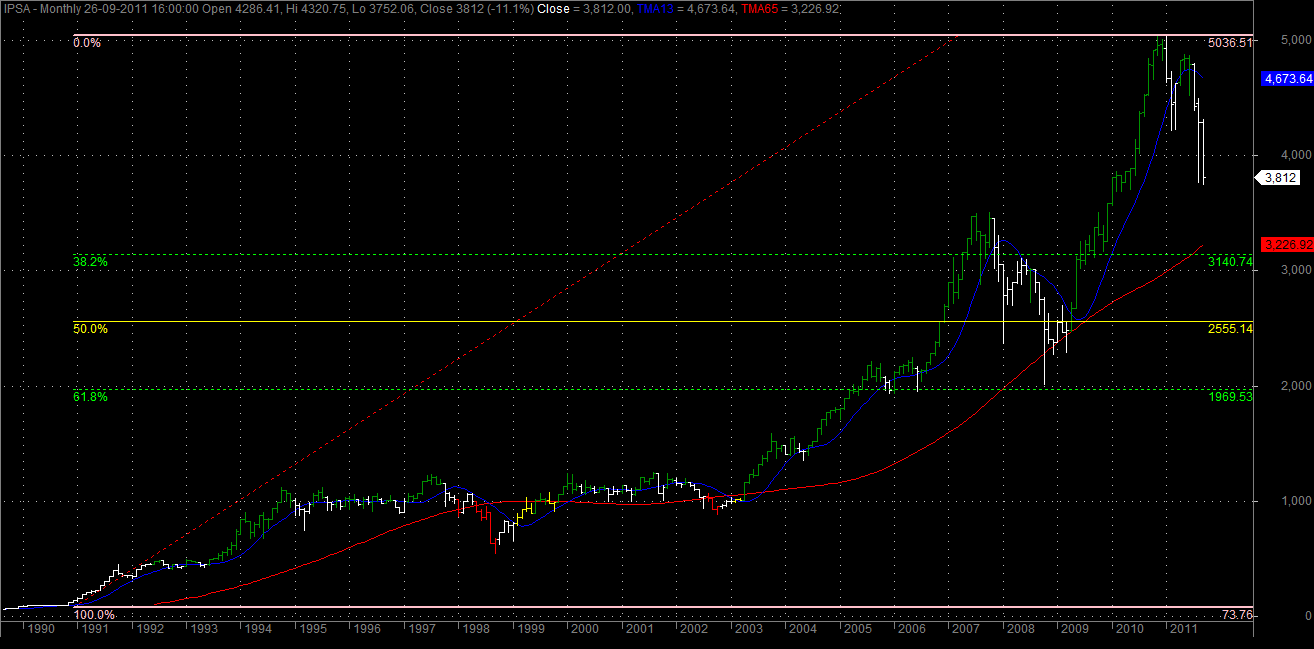Image resolution: width=1314 pixels, height=649 pixels.
Task: Click the 2003 label on time axis
Action: tap(747, 630)
